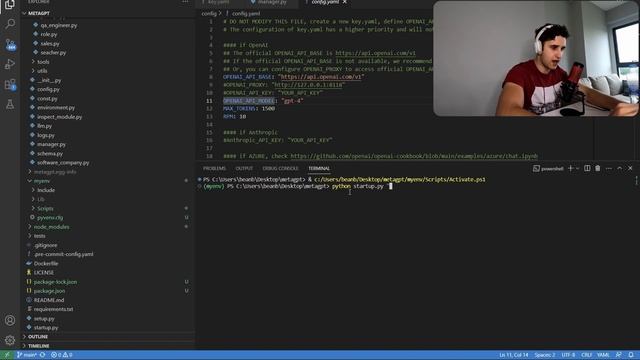Change indentation via Spaces: 2
This screenshot has width=640, height=360.
pyautogui.click(x=545, y=355)
